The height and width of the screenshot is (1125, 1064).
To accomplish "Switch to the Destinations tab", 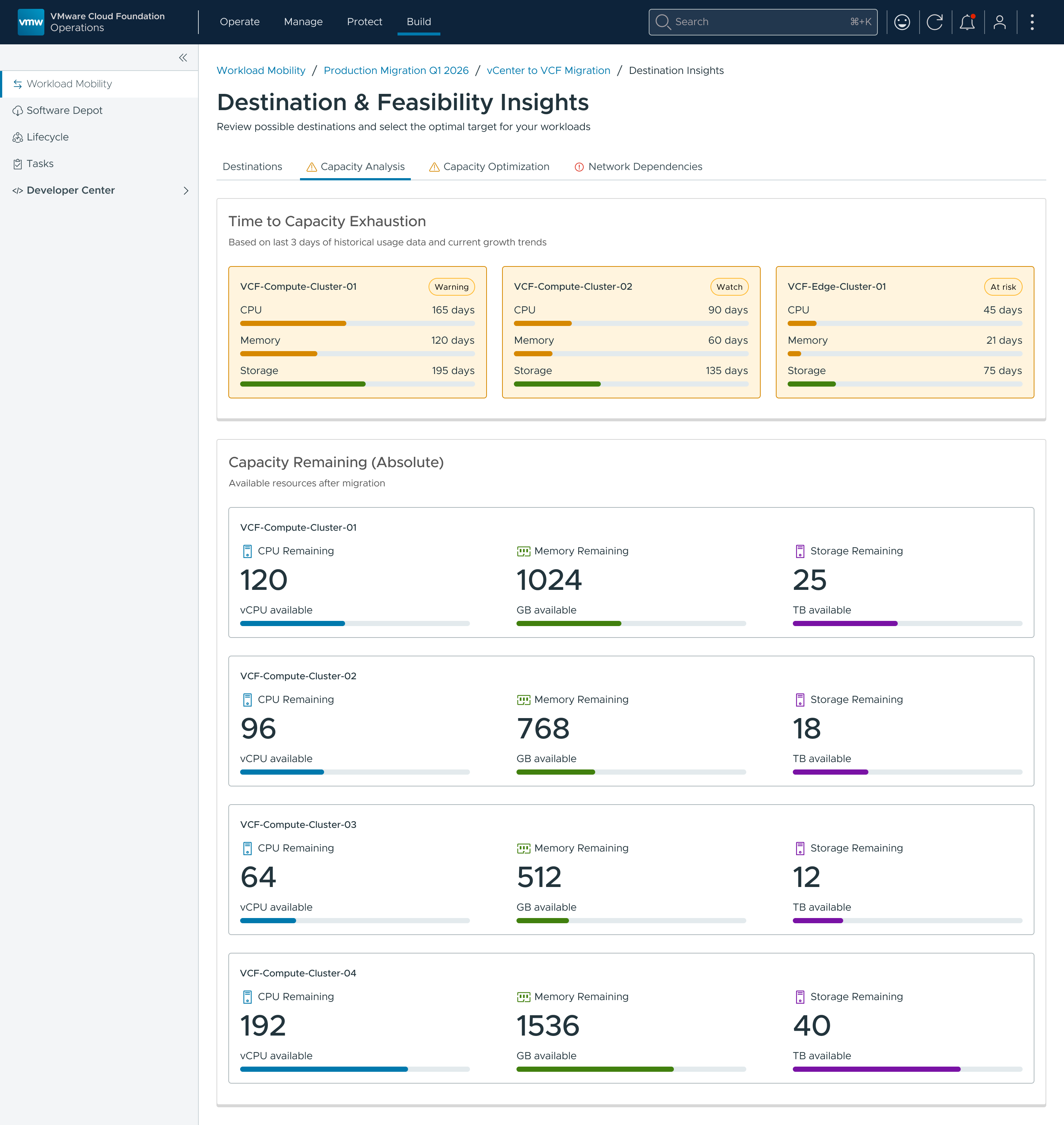I will (x=252, y=167).
